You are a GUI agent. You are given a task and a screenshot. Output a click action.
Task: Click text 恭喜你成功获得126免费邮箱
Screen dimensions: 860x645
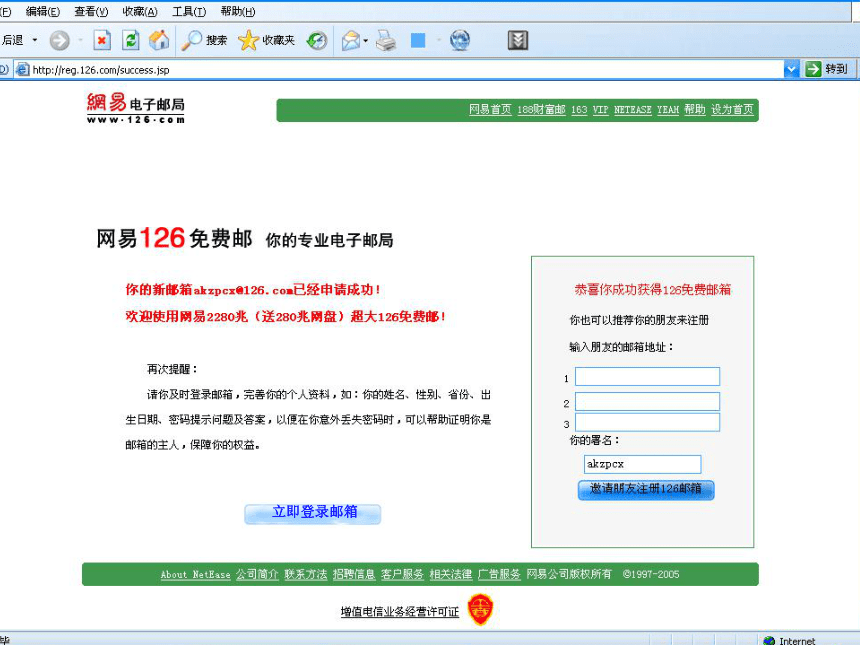tap(653, 290)
